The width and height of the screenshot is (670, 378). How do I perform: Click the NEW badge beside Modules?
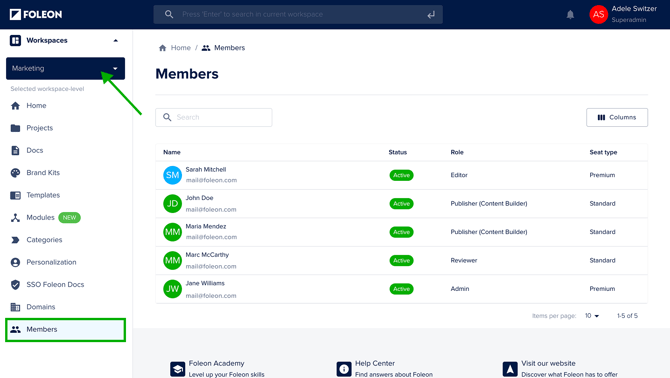click(69, 217)
